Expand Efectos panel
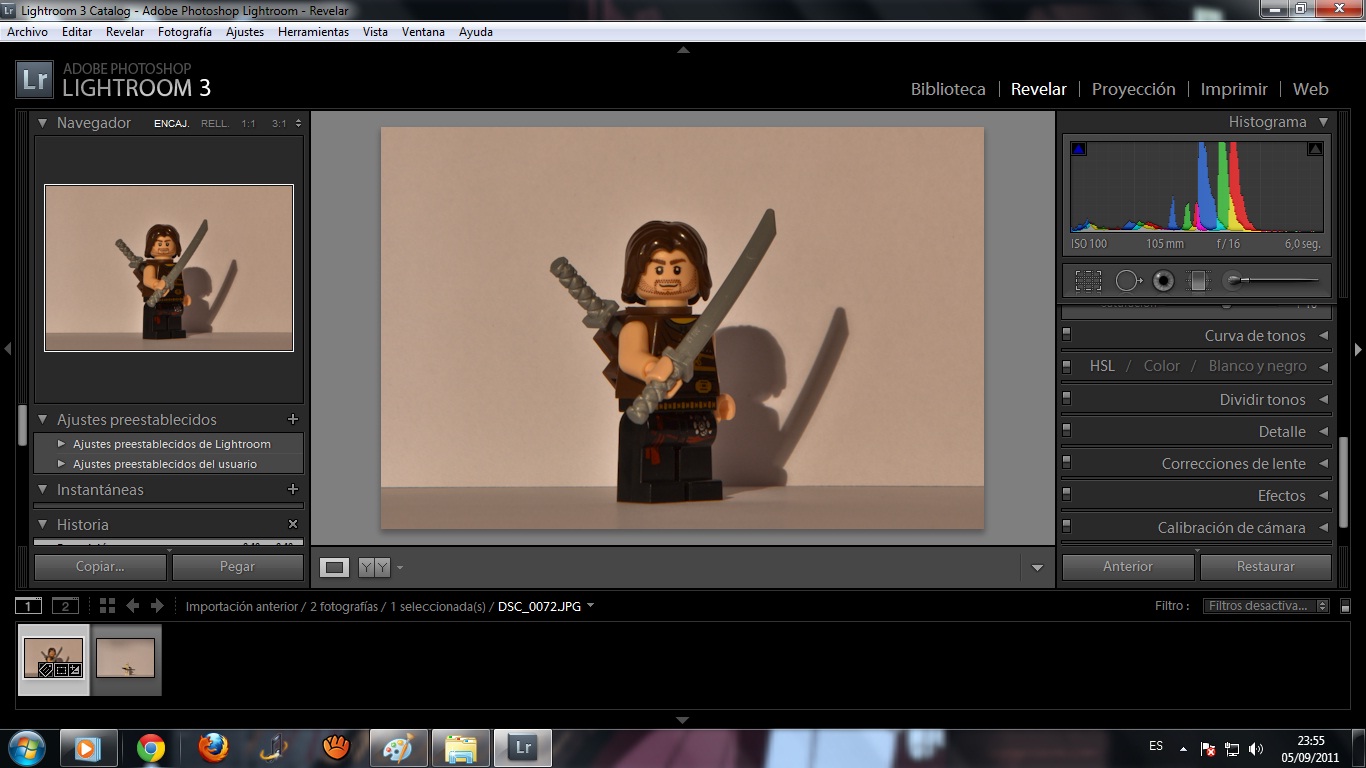Screen dimensions: 1366x768 coord(1324,496)
